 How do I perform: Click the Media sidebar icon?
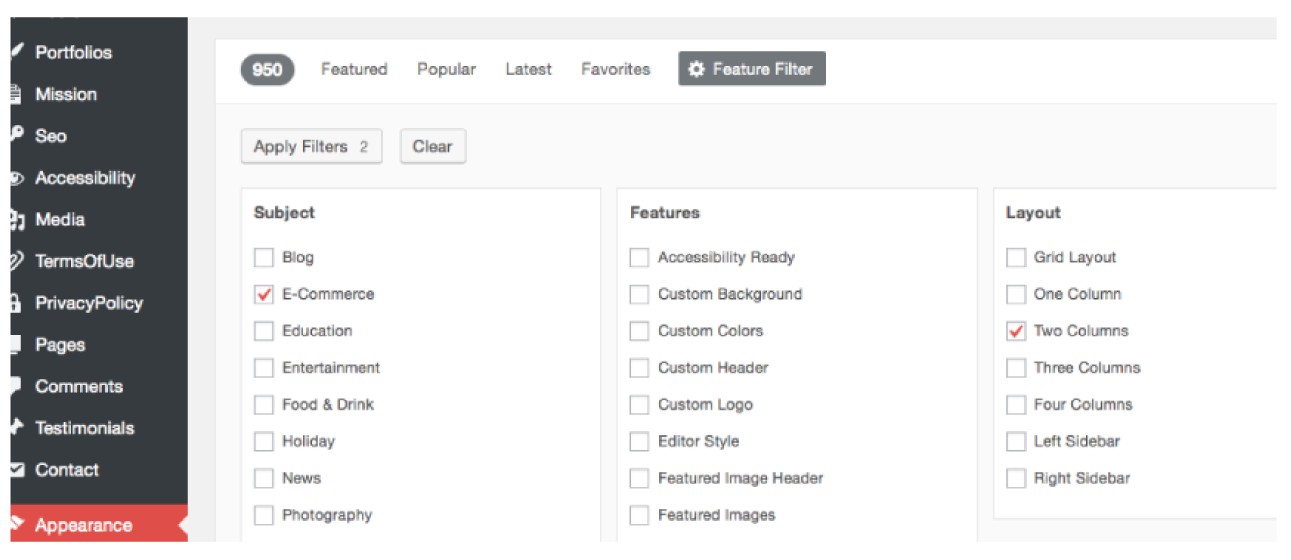(16, 220)
